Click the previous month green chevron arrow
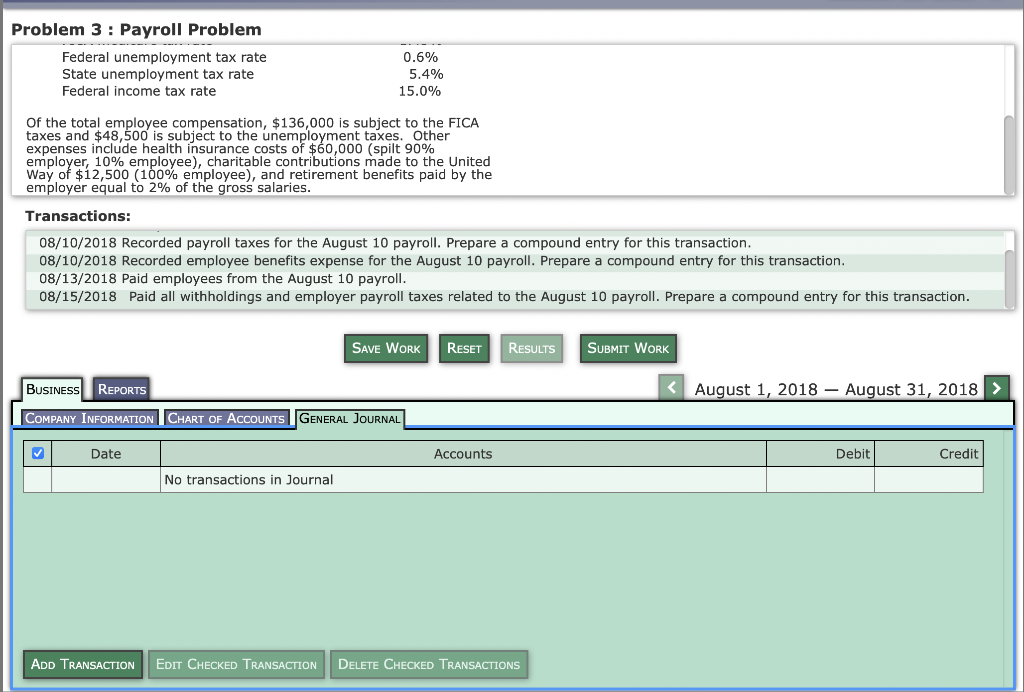The height and width of the screenshot is (692, 1024). pyautogui.click(x=671, y=386)
